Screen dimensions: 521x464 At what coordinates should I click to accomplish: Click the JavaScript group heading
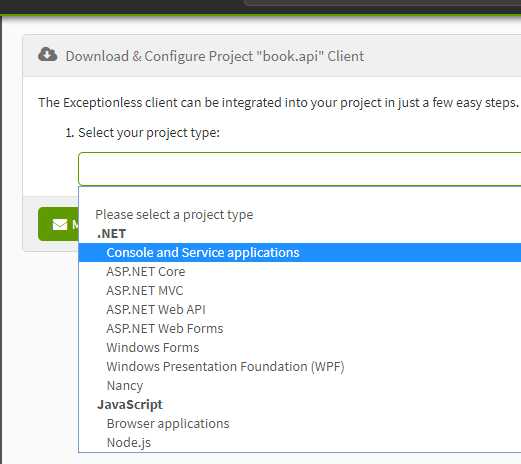pyautogui.click(x=130, y=405)
